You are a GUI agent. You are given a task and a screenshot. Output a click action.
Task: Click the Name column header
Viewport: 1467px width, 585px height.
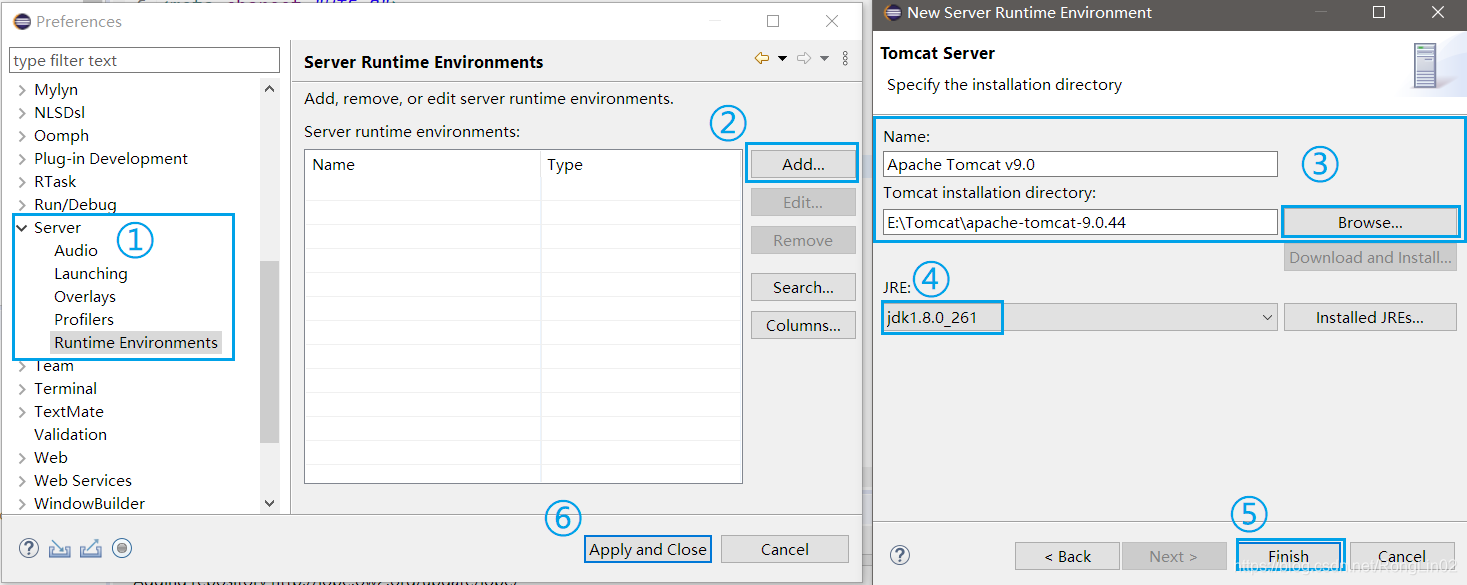click(x=423, y=165)
